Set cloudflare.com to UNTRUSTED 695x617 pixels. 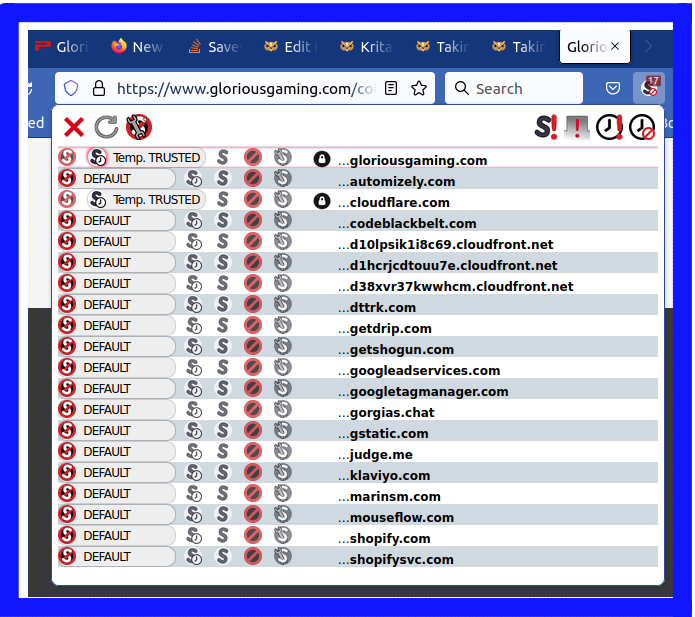(253, 199)
